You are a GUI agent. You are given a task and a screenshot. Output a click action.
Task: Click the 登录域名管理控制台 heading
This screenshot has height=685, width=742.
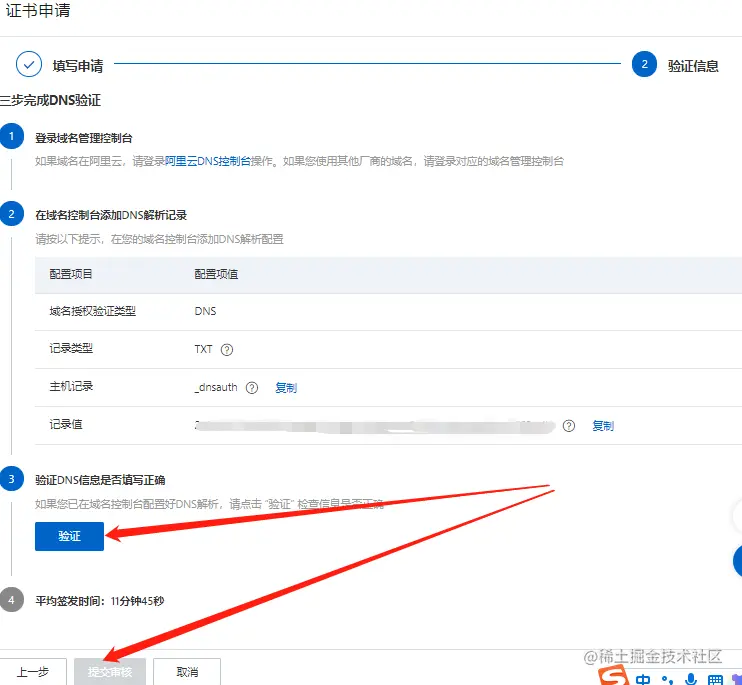84,138
